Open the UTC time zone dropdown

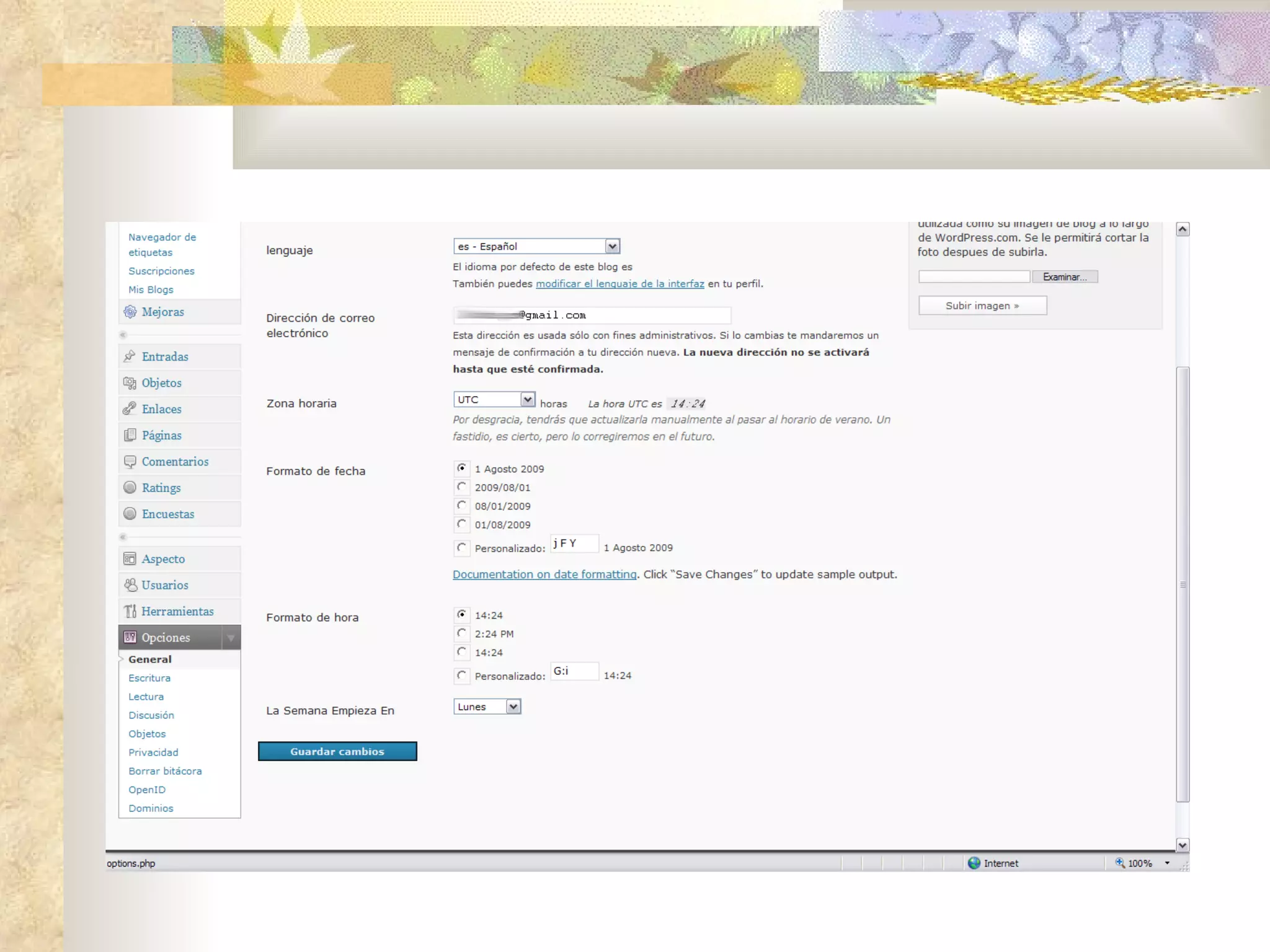(527, 400)
